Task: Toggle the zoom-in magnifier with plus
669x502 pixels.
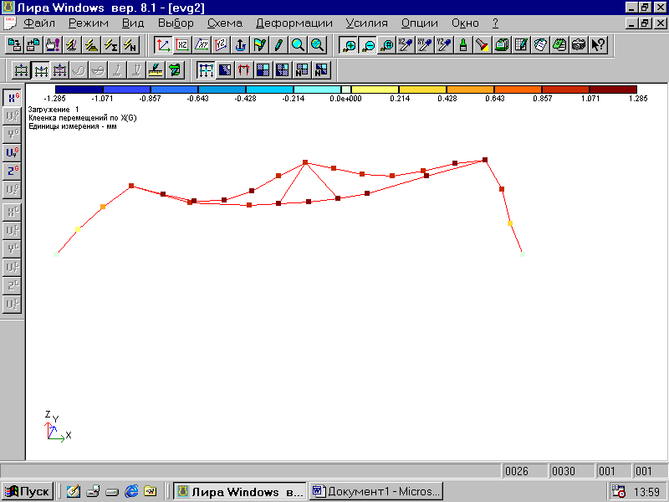Action: point(349,45)
